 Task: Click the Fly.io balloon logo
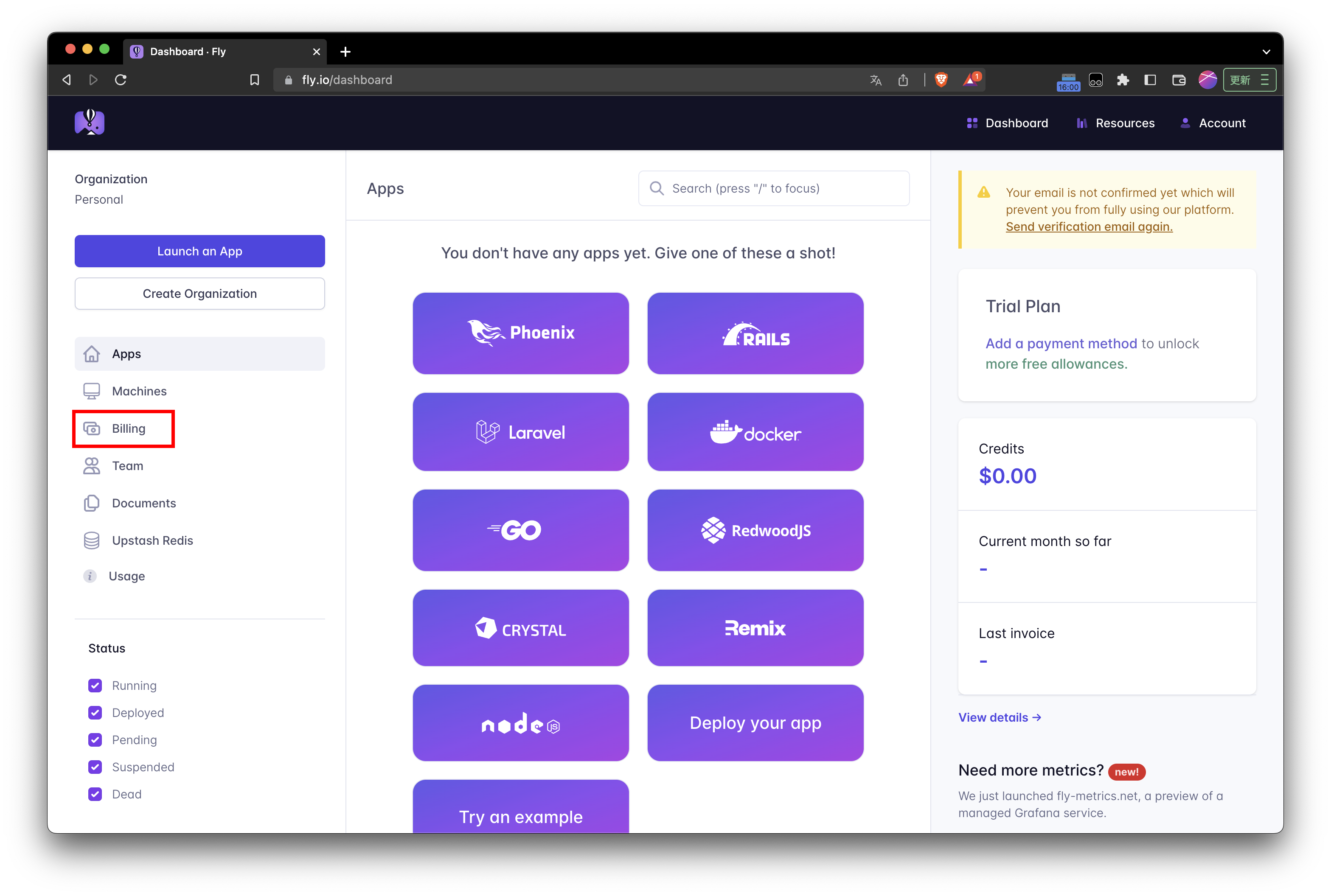(x=90, y=122)
